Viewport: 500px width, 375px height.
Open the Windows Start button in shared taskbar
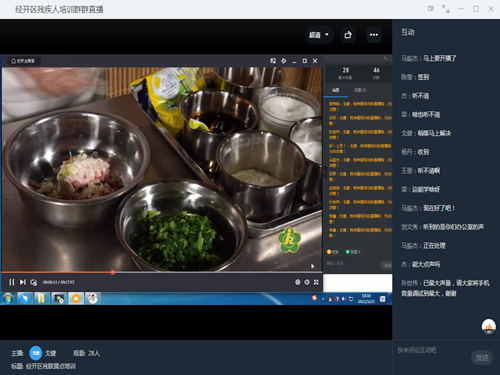coord(8,298)
